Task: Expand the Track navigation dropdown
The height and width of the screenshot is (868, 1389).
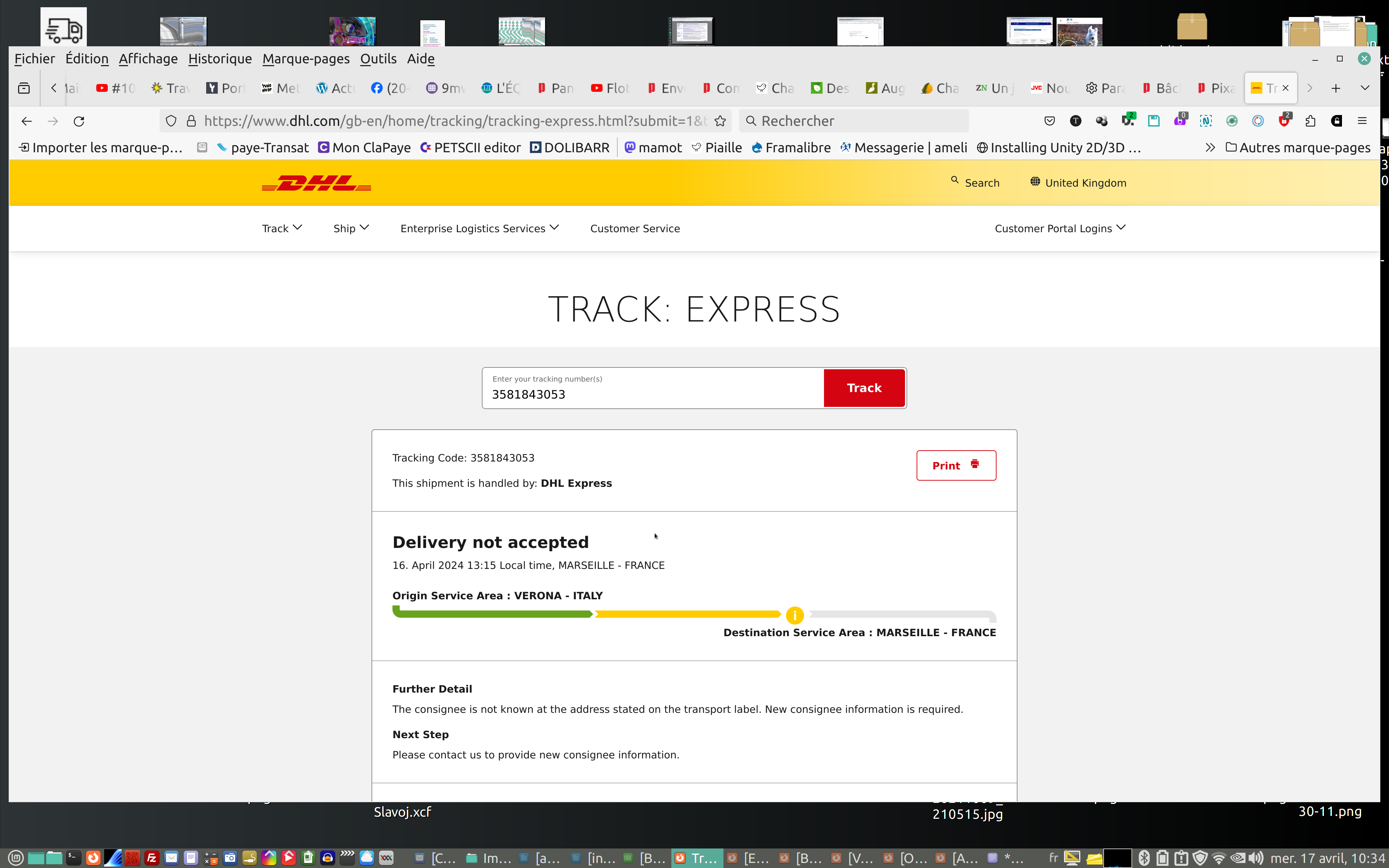Action: (281, 229)
